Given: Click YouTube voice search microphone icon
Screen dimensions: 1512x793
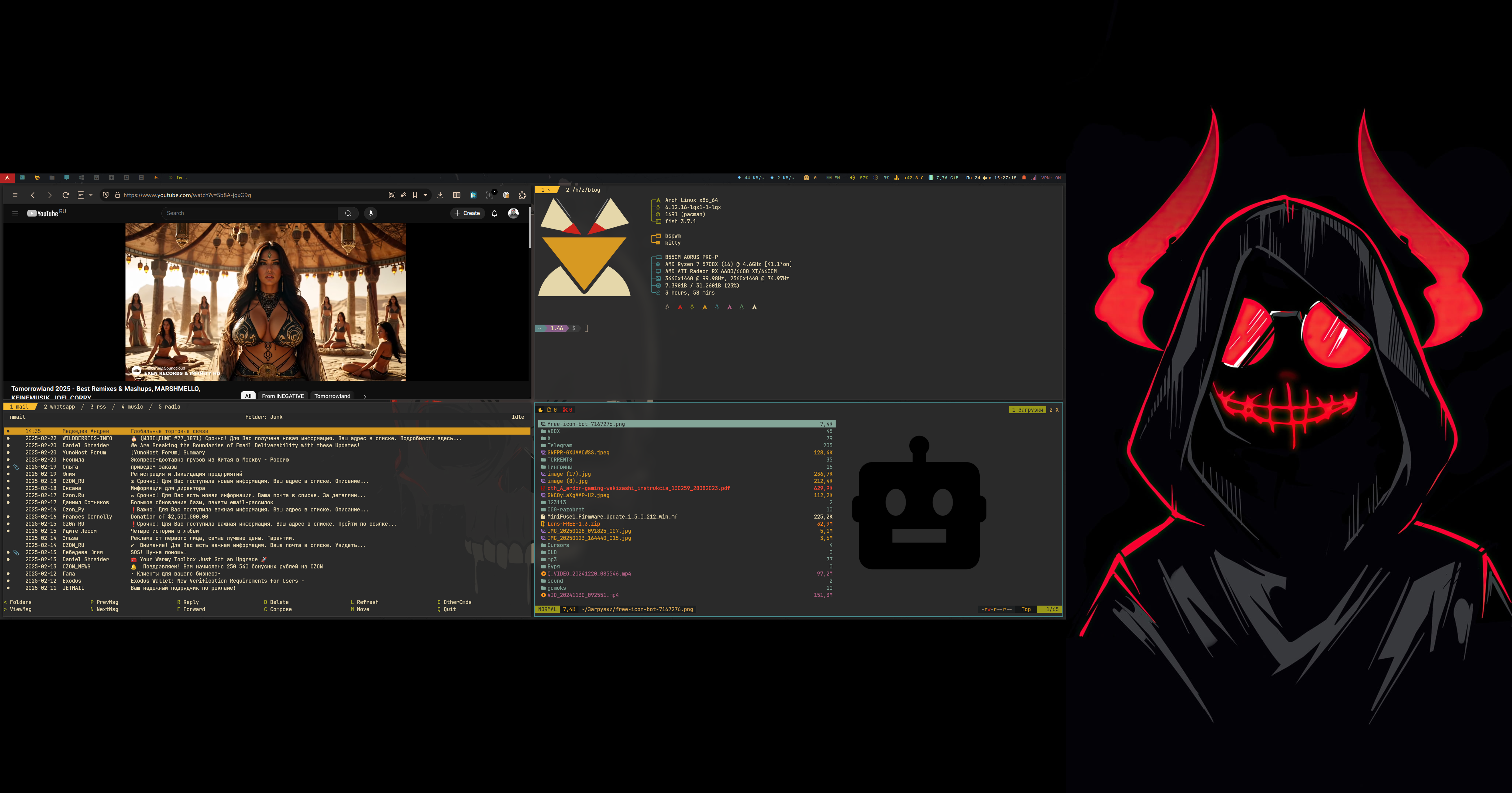Looking at the screenshot, I should pos(370,213).
